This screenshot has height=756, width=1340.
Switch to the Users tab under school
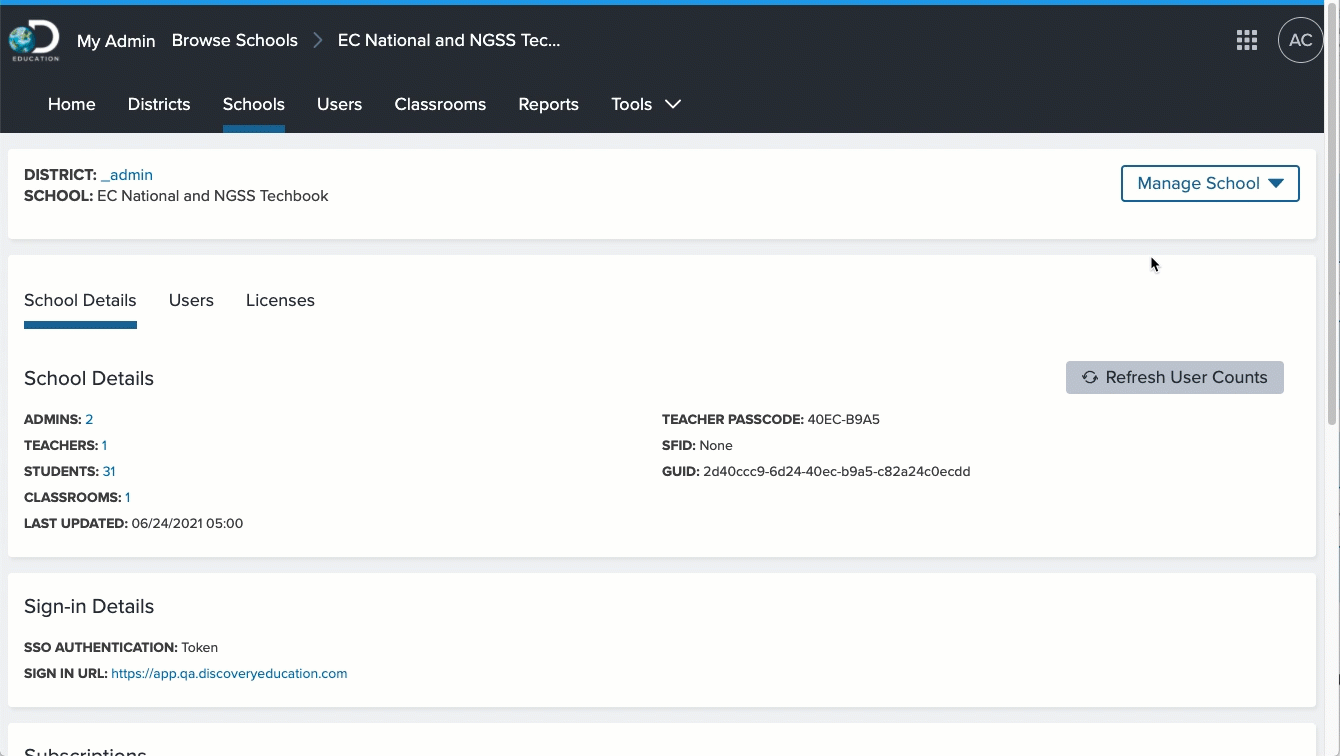coord(191,300)
